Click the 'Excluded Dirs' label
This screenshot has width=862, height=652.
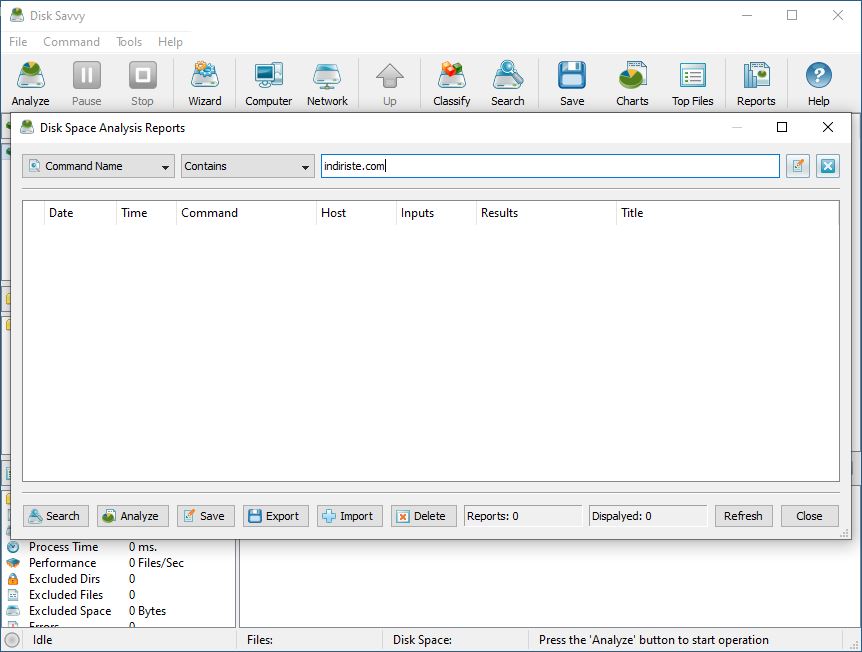[x=64, y=579]
